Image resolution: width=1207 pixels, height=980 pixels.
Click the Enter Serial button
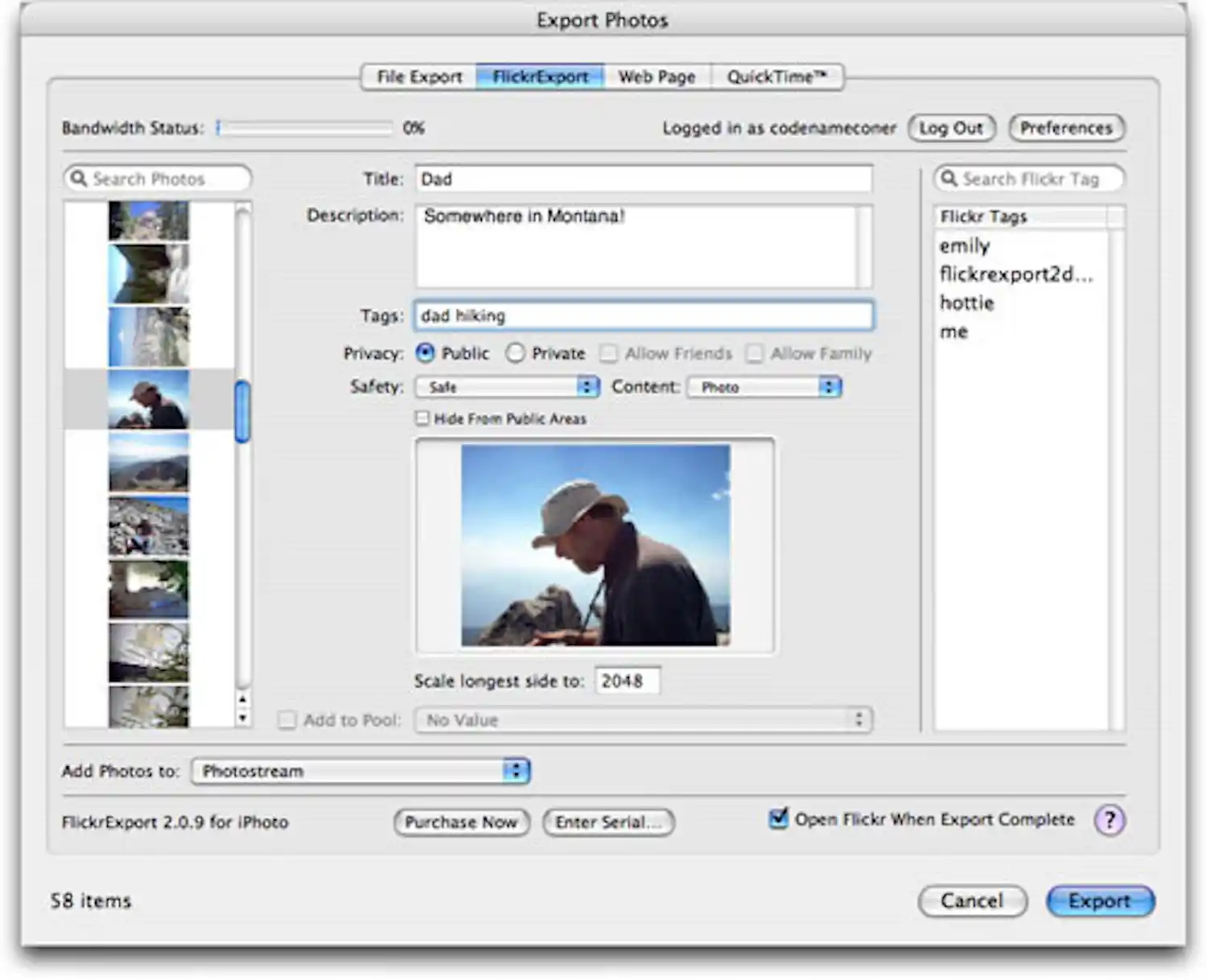click(x=608, y=821)
